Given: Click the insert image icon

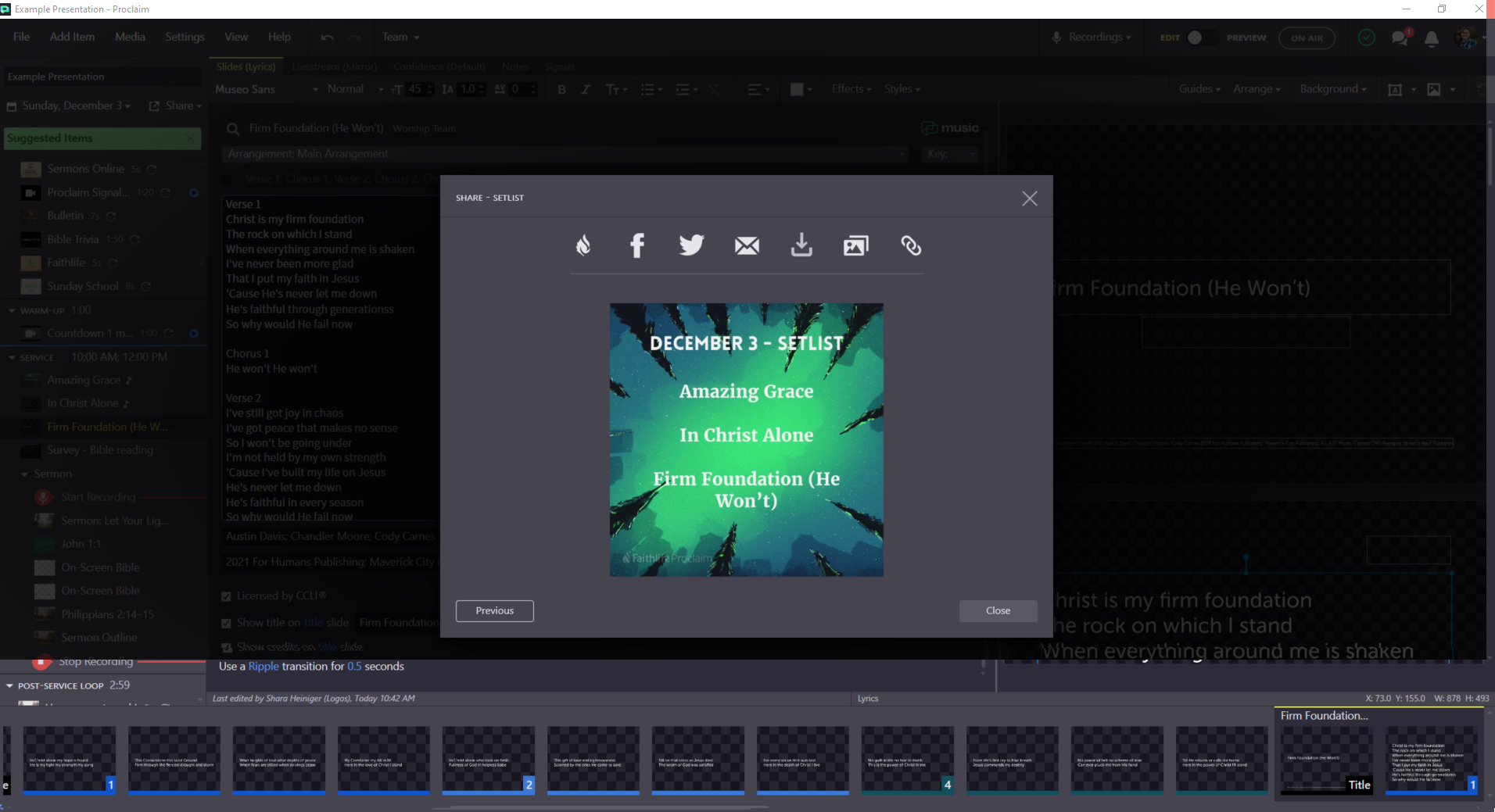Looking at the screenshot, I should coord(1434,90).
